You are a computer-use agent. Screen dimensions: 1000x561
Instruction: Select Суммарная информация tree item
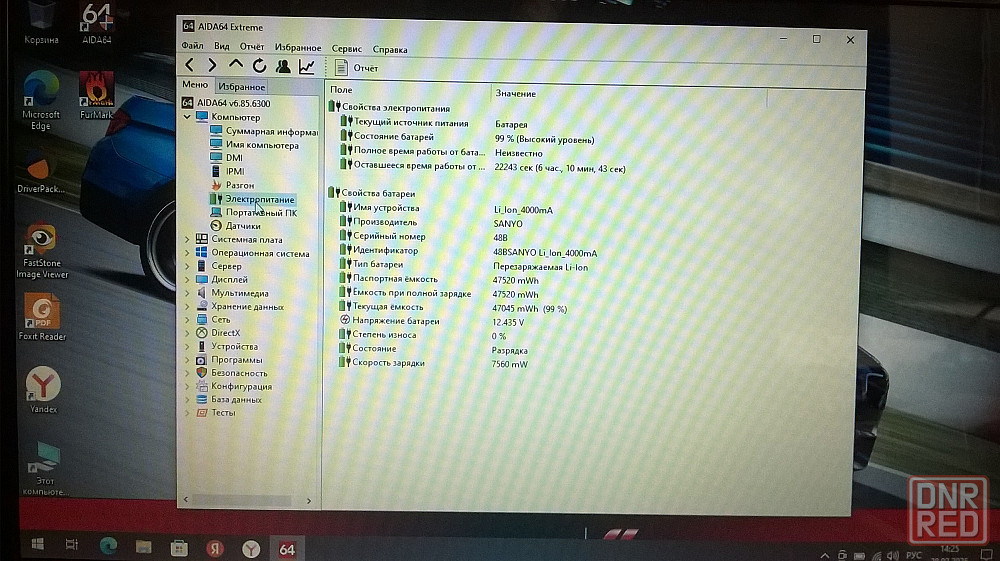(264, 131)
